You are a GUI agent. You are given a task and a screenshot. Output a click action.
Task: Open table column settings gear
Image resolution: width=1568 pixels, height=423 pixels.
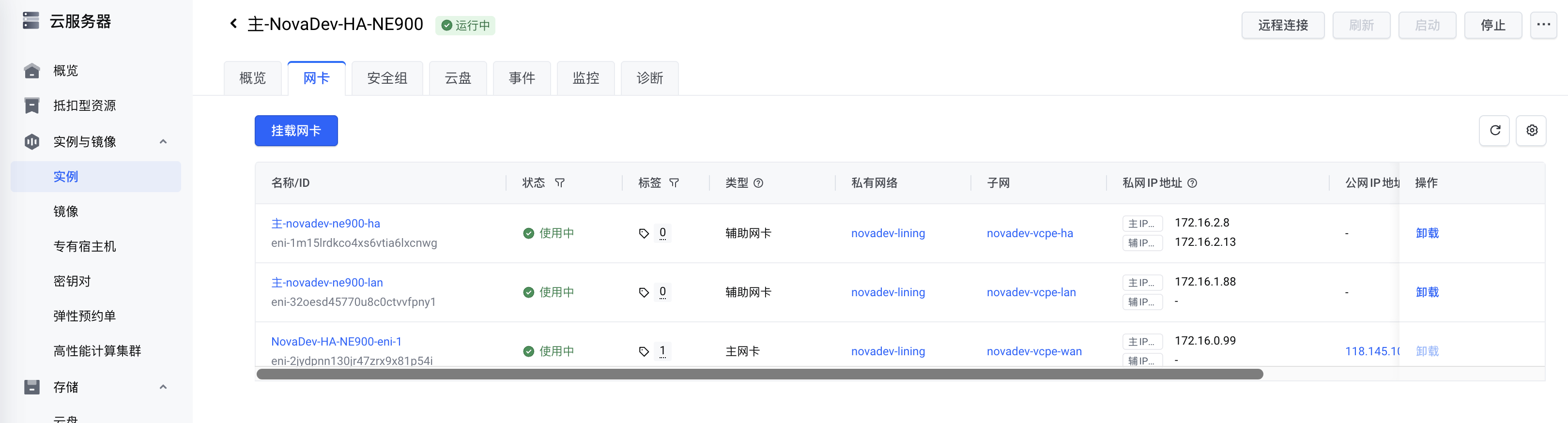tap(1532, 130)
